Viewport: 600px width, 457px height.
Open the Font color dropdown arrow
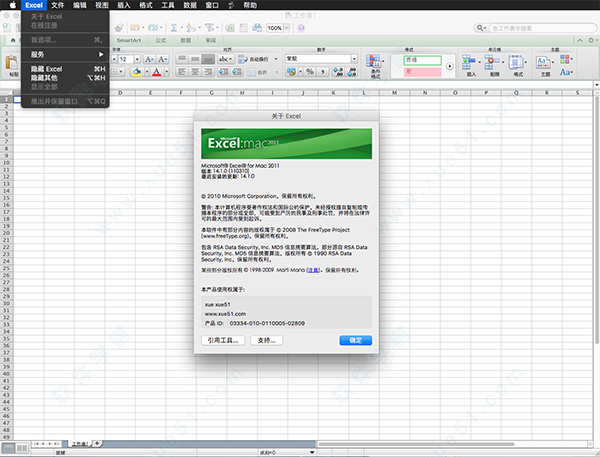(x=166, y=72)
